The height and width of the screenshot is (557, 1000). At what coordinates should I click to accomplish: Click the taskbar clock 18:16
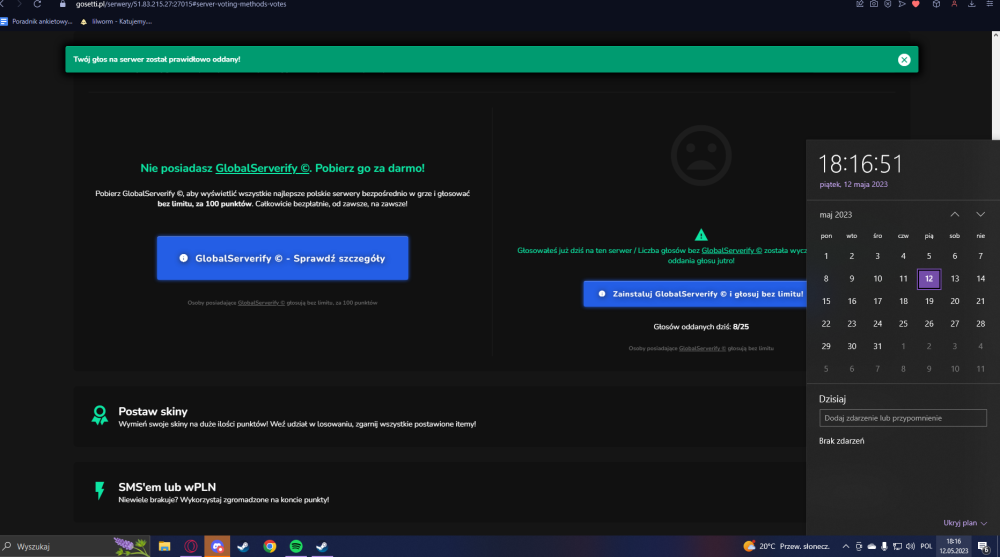coord(953,546)
